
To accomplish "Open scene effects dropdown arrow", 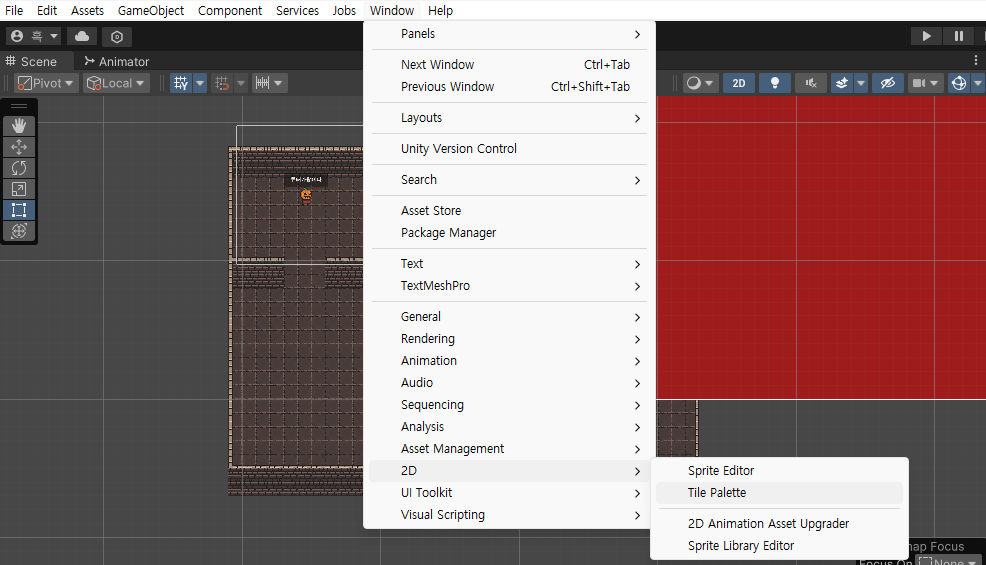I will tap(861, 83).
